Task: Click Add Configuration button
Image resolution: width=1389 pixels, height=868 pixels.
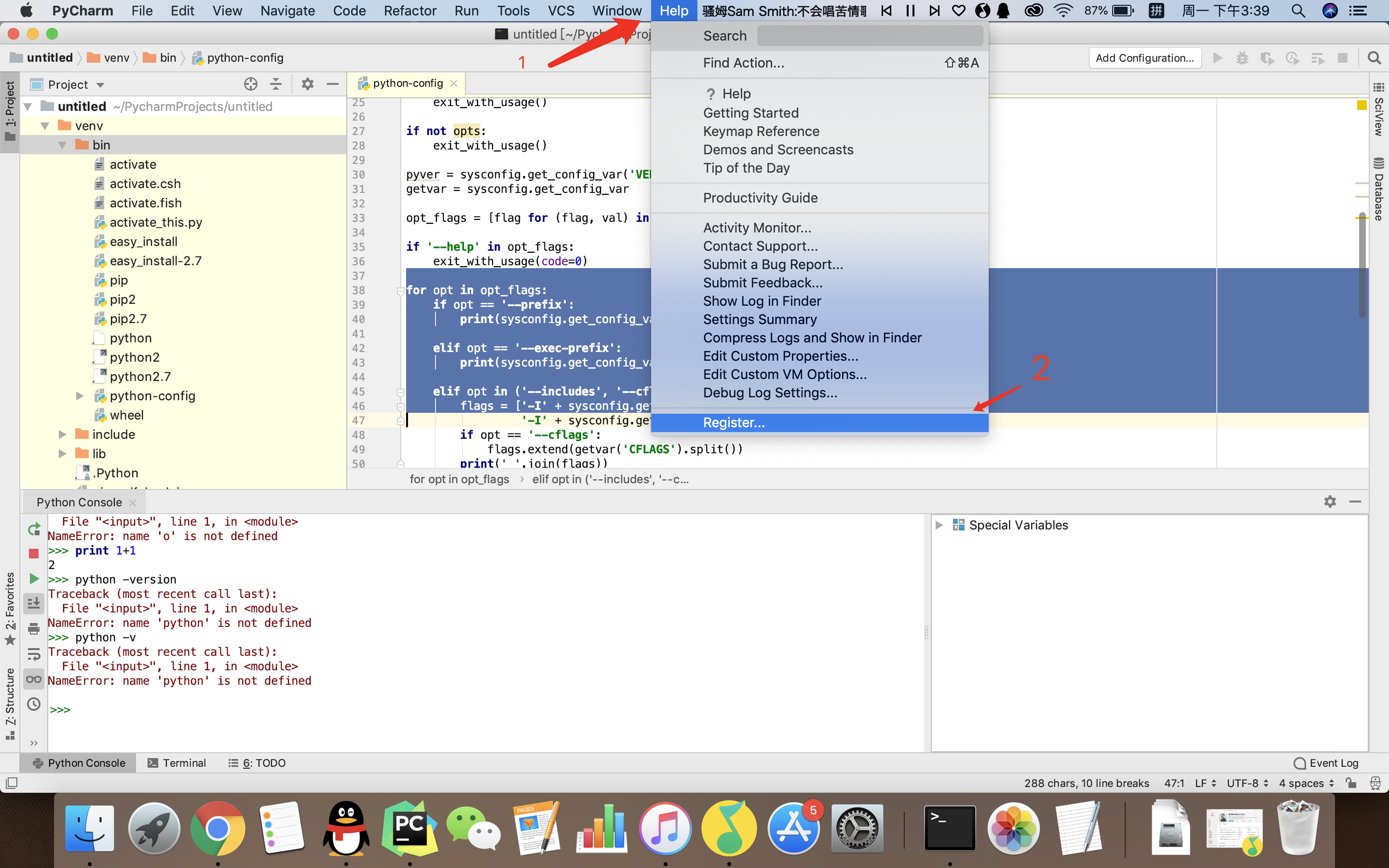Action: click(x=1143, y=57)
